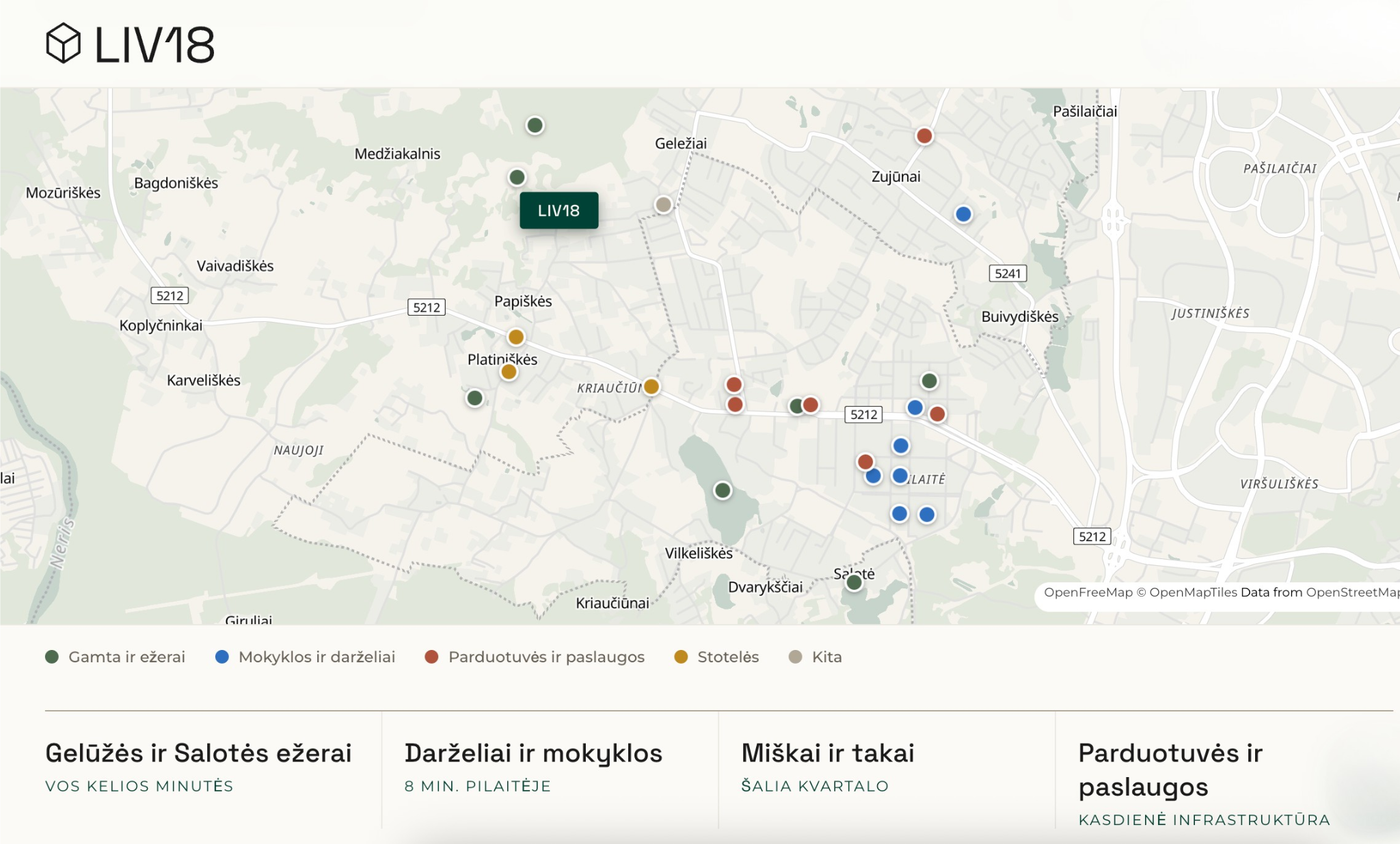Click the red marker touching the green marker on 5212
Screen dimensions: 1400x844
tap(810, 405)
